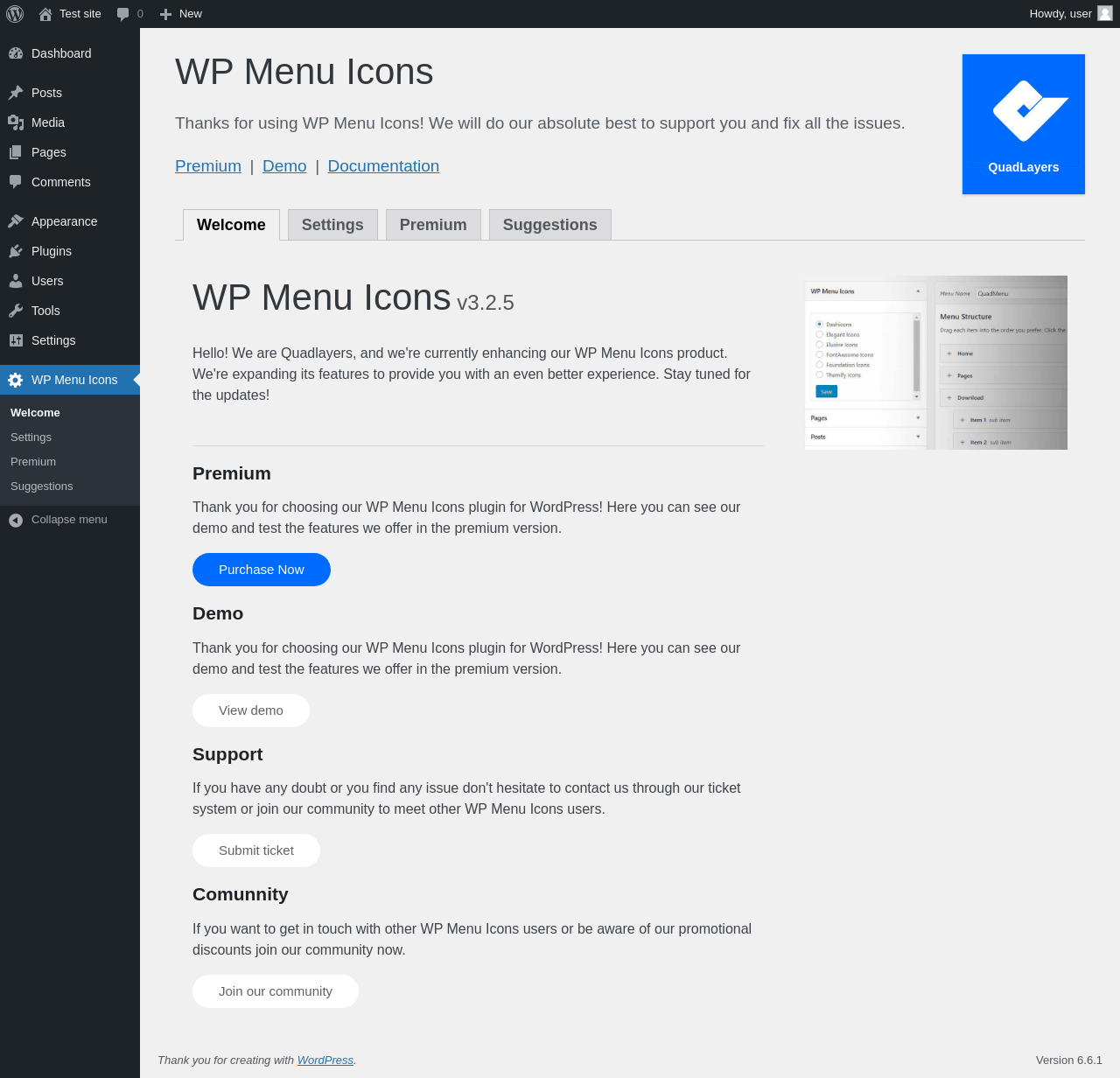Open Premium submenu item in sidebar
Image resolution: width=1120 pixels, height=1078 pixels.
70,462
